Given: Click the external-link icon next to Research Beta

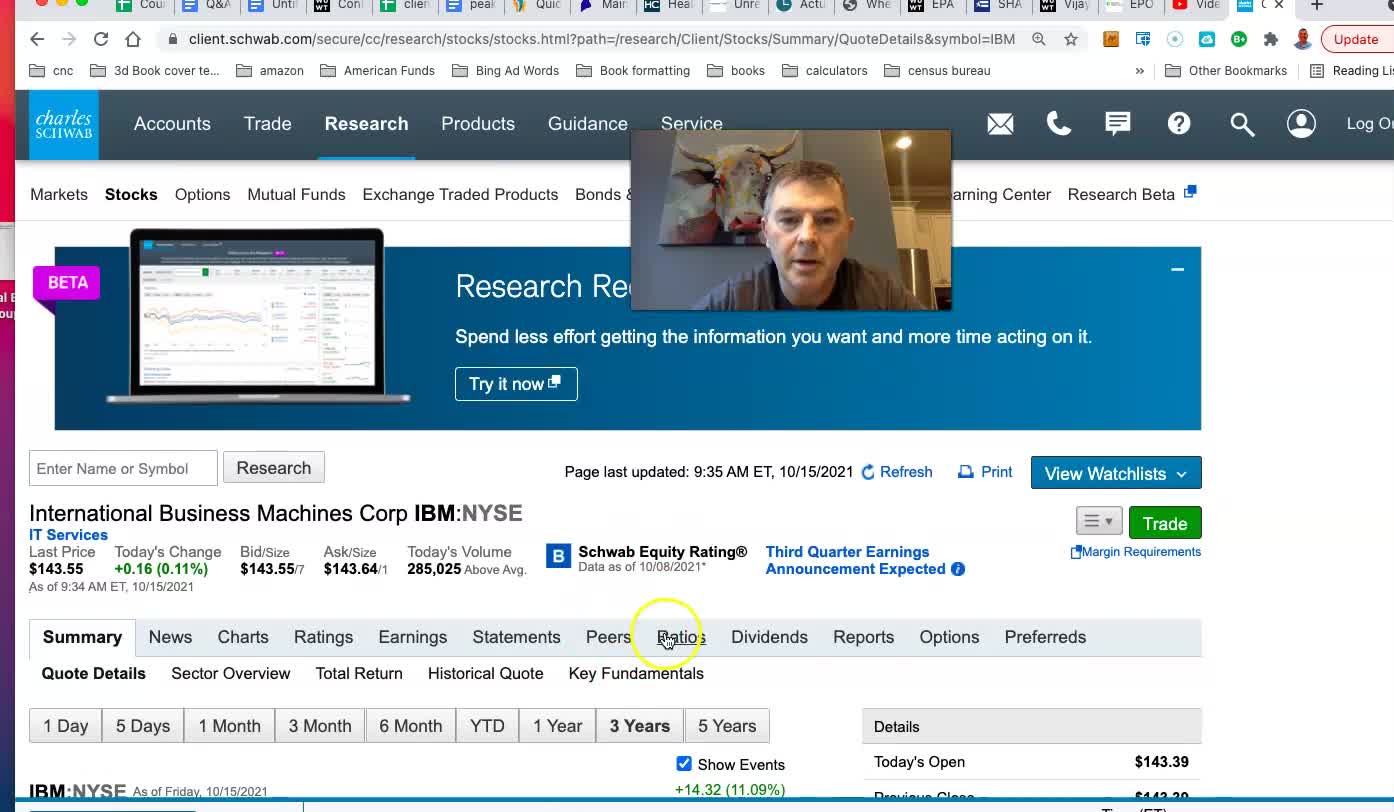Looking at the screenshot, I should coord(1190,192).
